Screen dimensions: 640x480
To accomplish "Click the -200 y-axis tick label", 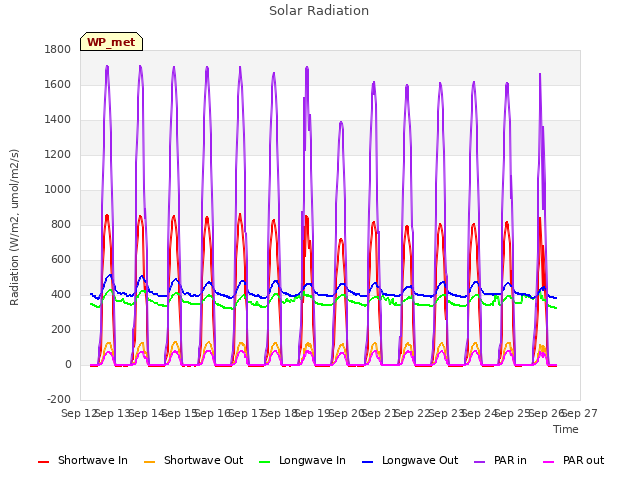I will [x=60, y=400].
